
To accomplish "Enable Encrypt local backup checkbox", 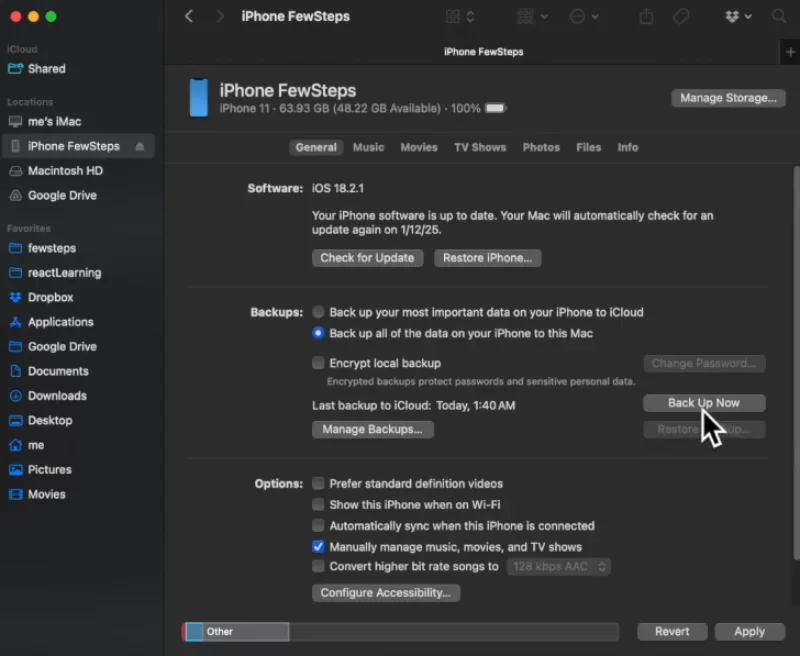I will 318,363.
